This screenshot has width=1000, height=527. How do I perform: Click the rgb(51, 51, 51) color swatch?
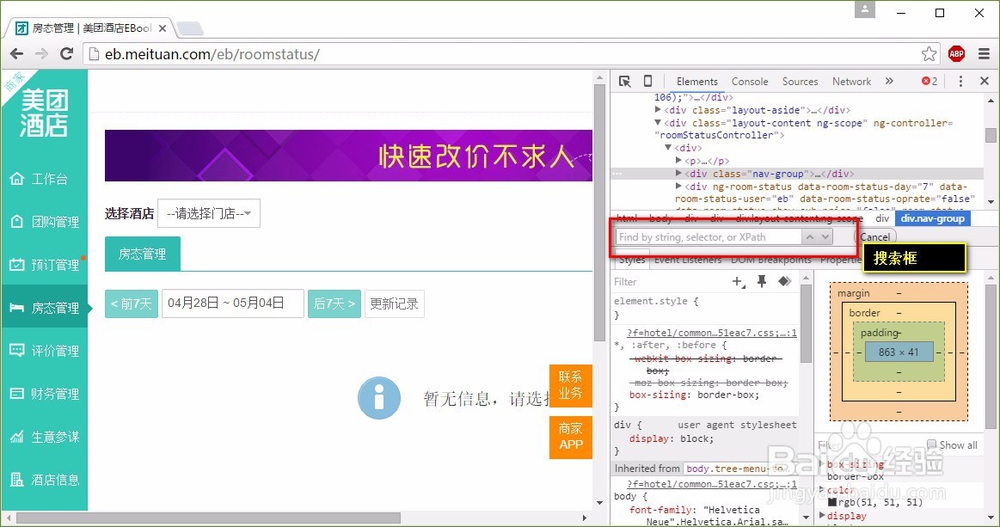pos(832,502)
